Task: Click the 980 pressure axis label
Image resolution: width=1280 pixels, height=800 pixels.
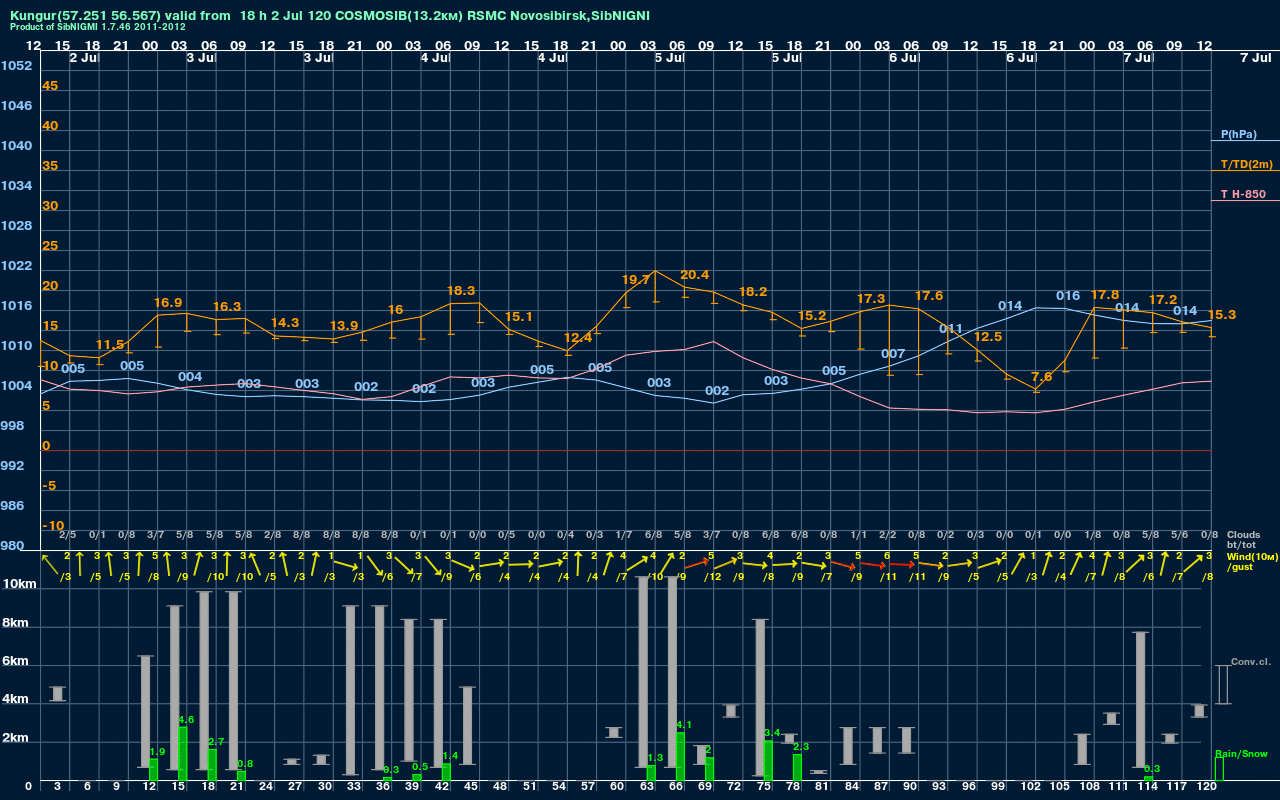Action: [13, 546]
